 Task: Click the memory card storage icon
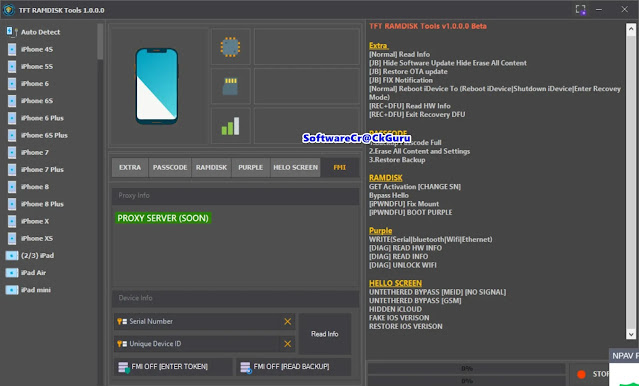(x=230, y=86)
